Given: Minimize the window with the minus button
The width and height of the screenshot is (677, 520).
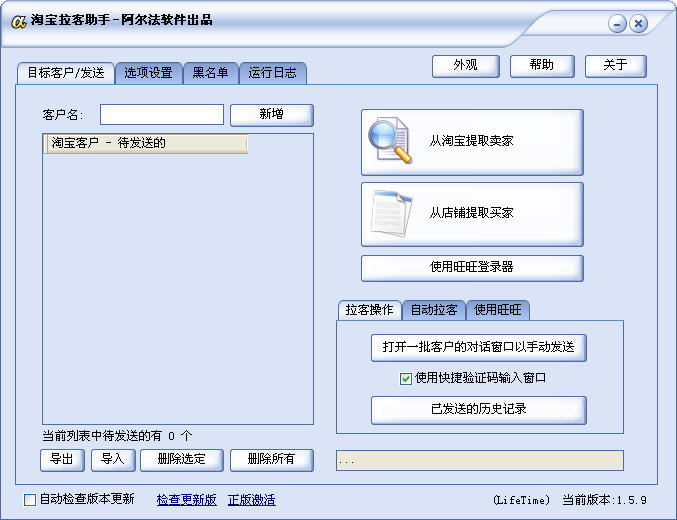Looking at the screenshot, I should (617, 24).
